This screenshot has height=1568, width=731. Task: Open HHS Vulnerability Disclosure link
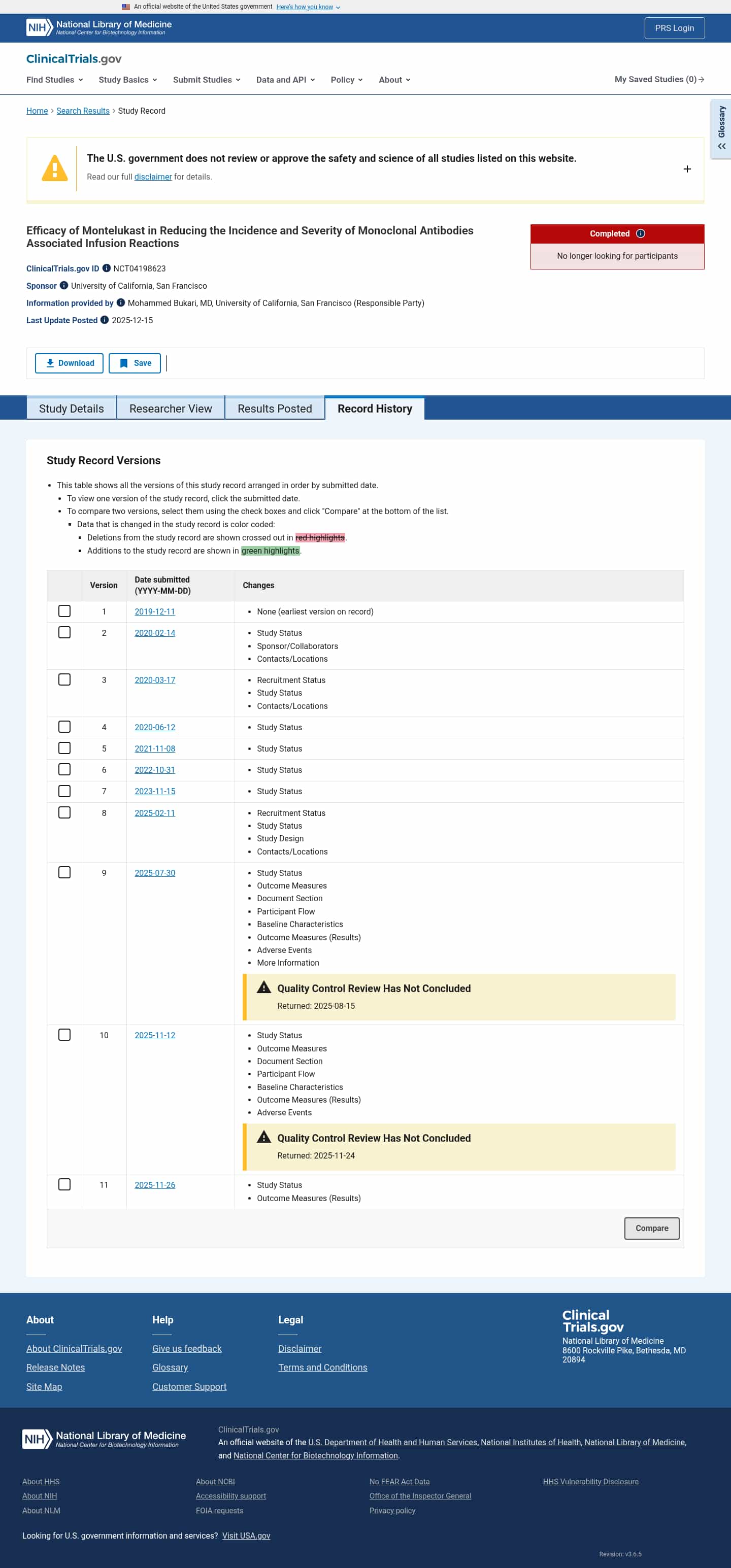coord(591,1482)
